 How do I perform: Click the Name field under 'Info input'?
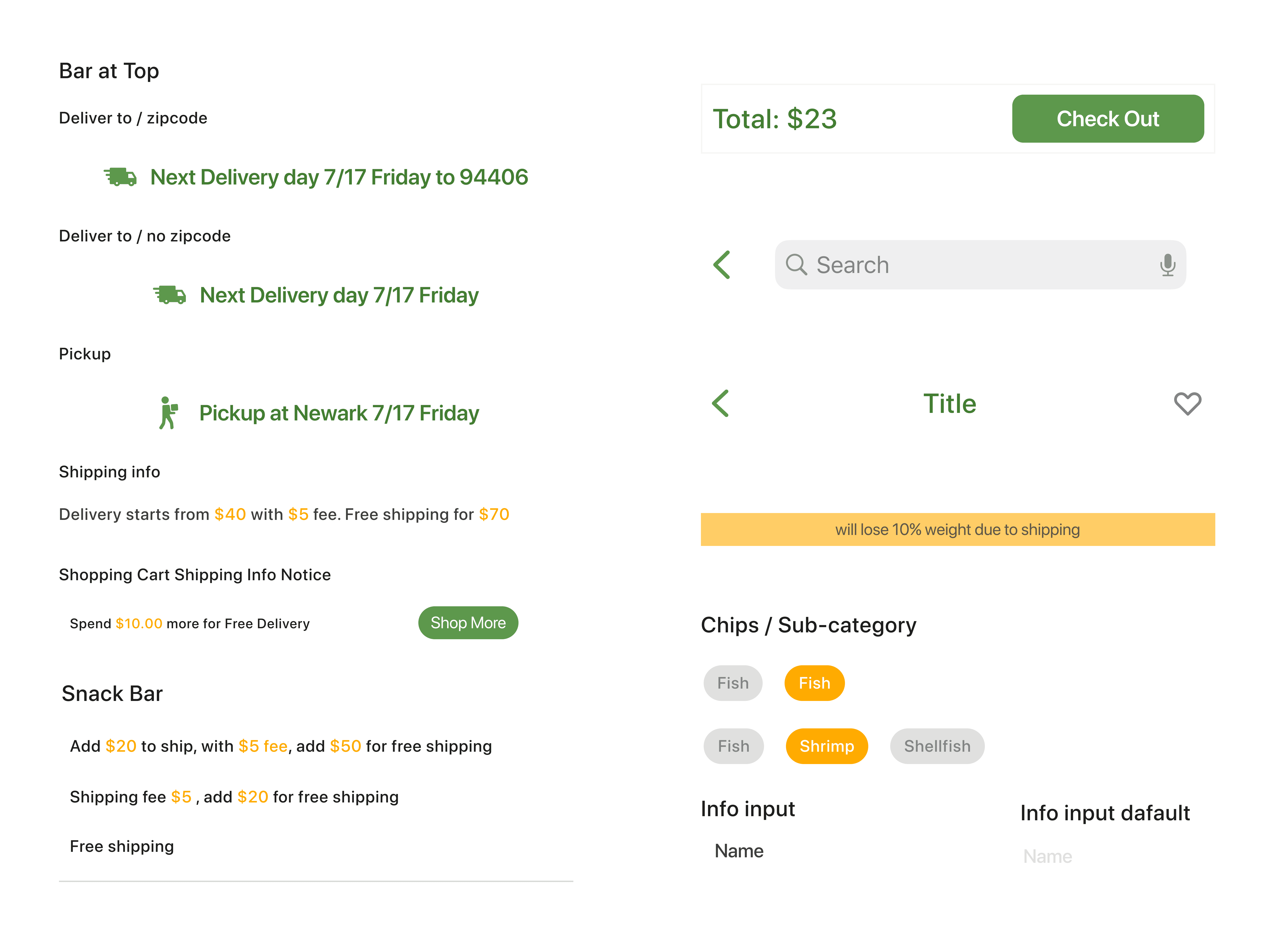(x=739, y=851)
